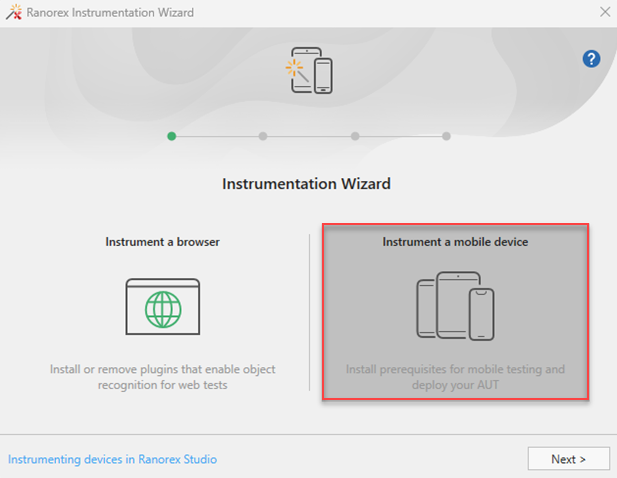Image resolution: width=617 pixels, height=478 pixels.
Task: Click the first green progress step dot
Action: pyautogui.click(x=172, y=136)
